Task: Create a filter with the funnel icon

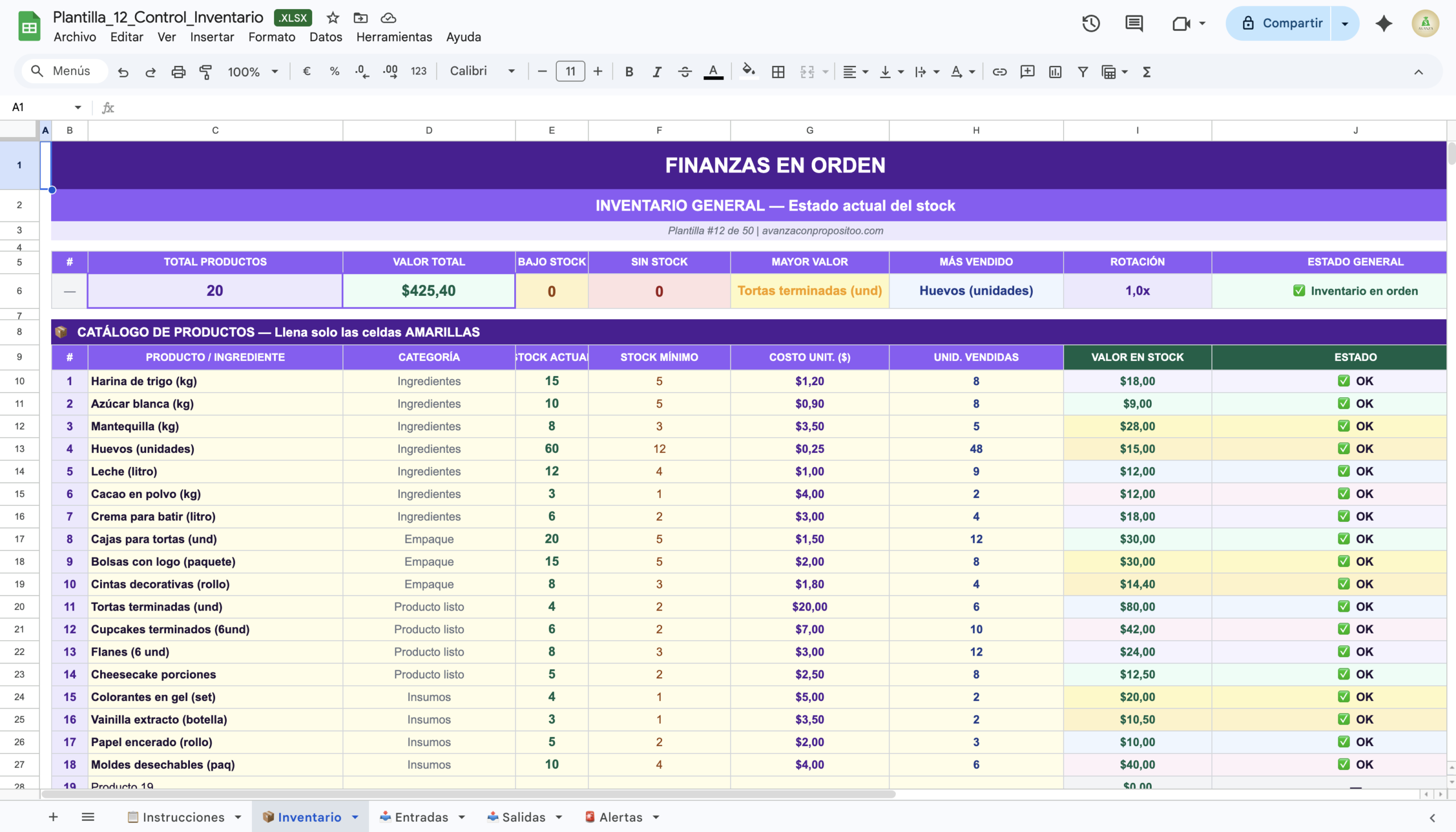Action: click(1082, 72)
